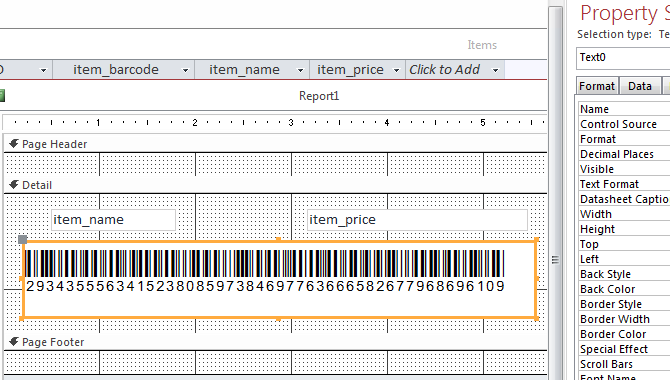Click the Page Header section bar
The width and height of the screenshot is (670, 380).
click(x=276, y=144)
